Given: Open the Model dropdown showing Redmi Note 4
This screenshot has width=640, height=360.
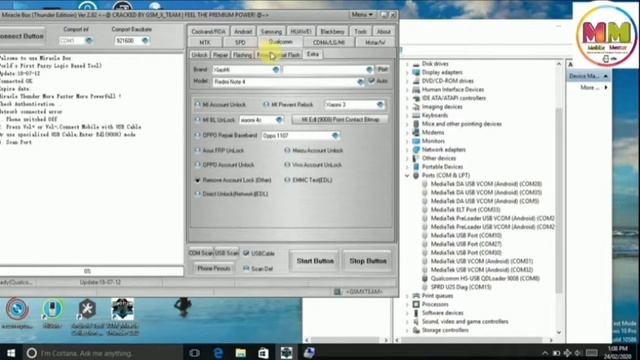Looking at the screenshot, I should [360, 82].
